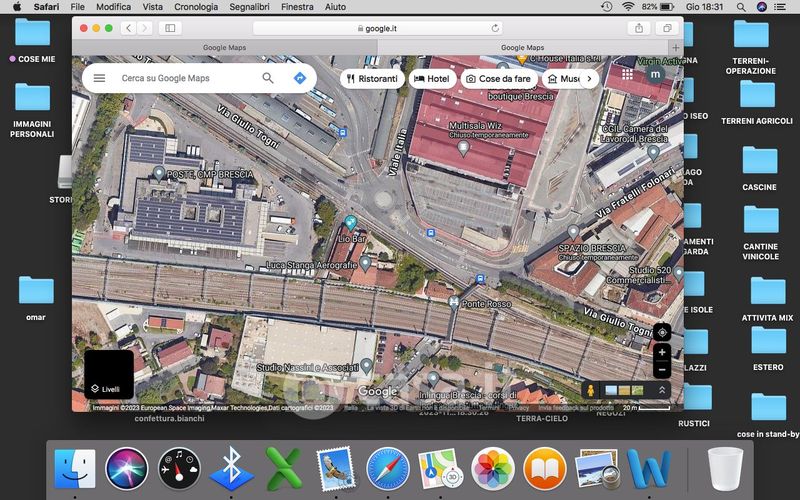Open directions with the blue arrow icon
The image size is (800, 500).
coord(300,78)
